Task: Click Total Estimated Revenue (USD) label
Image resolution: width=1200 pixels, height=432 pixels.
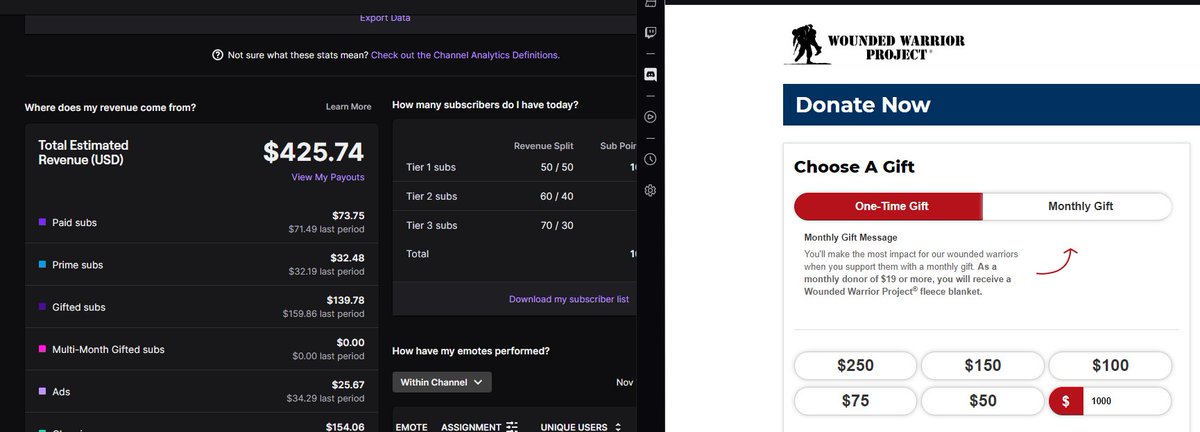Action: tap(83, 152)
